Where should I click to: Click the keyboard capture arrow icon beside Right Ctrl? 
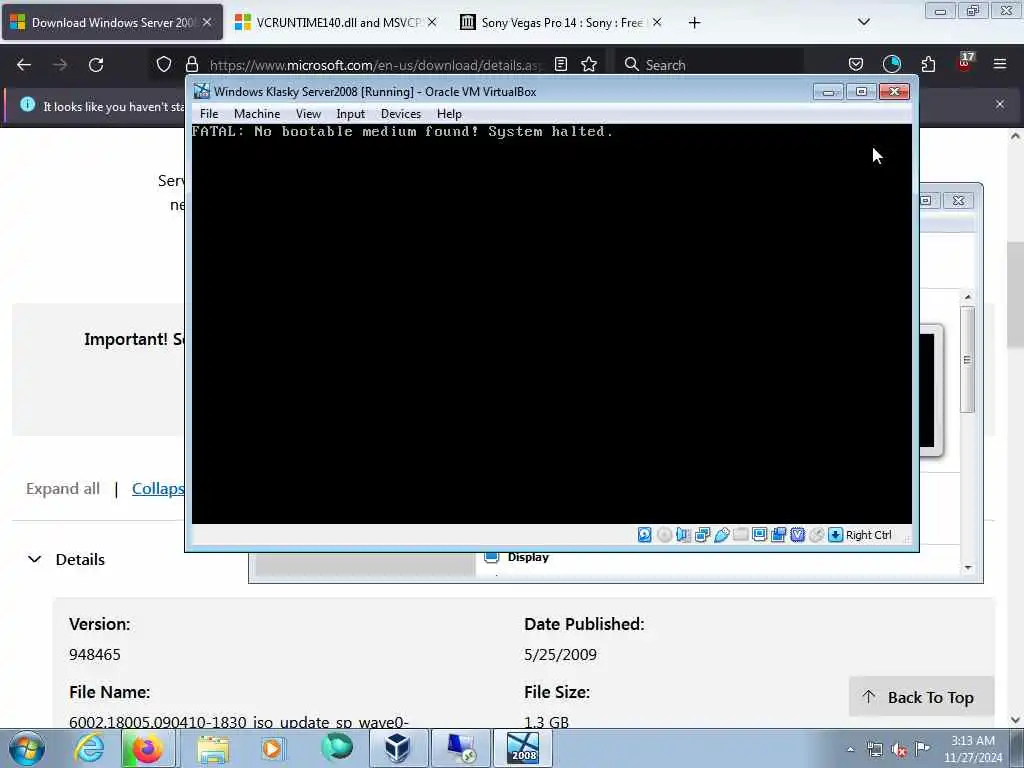[x=835, y=535]
